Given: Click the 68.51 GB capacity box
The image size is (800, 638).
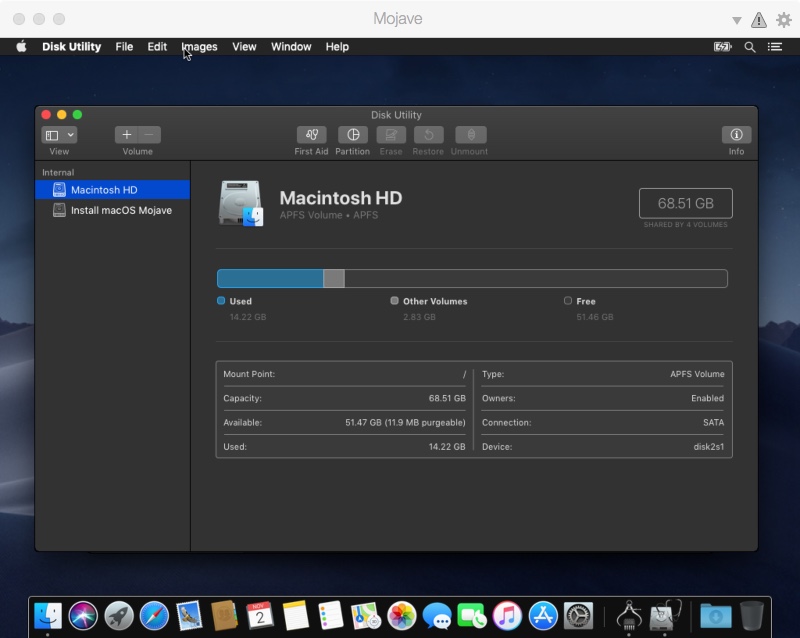Looking at the screenshot, I should (x=685, y=203).
